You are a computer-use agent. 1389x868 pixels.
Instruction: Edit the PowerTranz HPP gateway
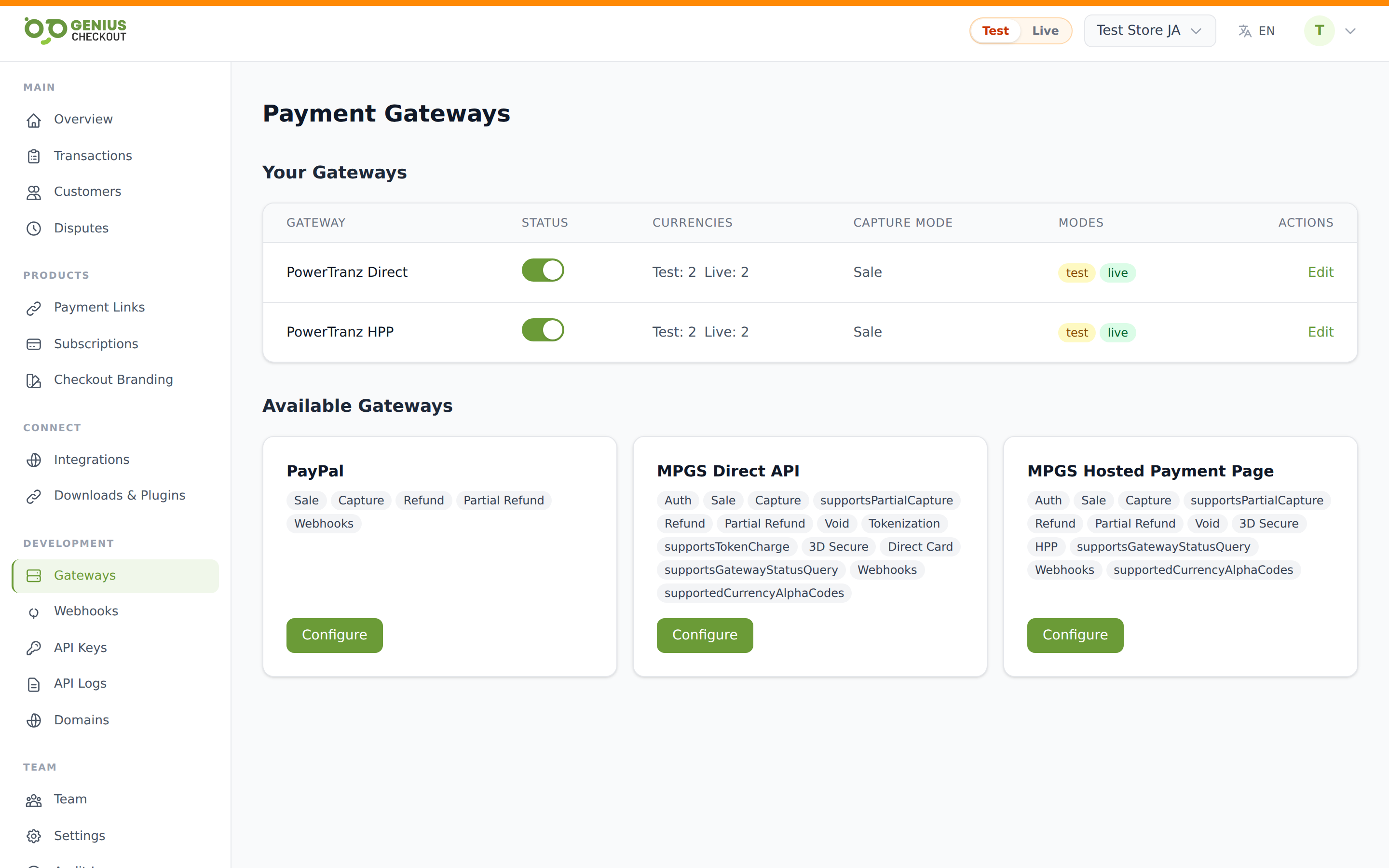pyautogui.click(x=1320, y=332)
